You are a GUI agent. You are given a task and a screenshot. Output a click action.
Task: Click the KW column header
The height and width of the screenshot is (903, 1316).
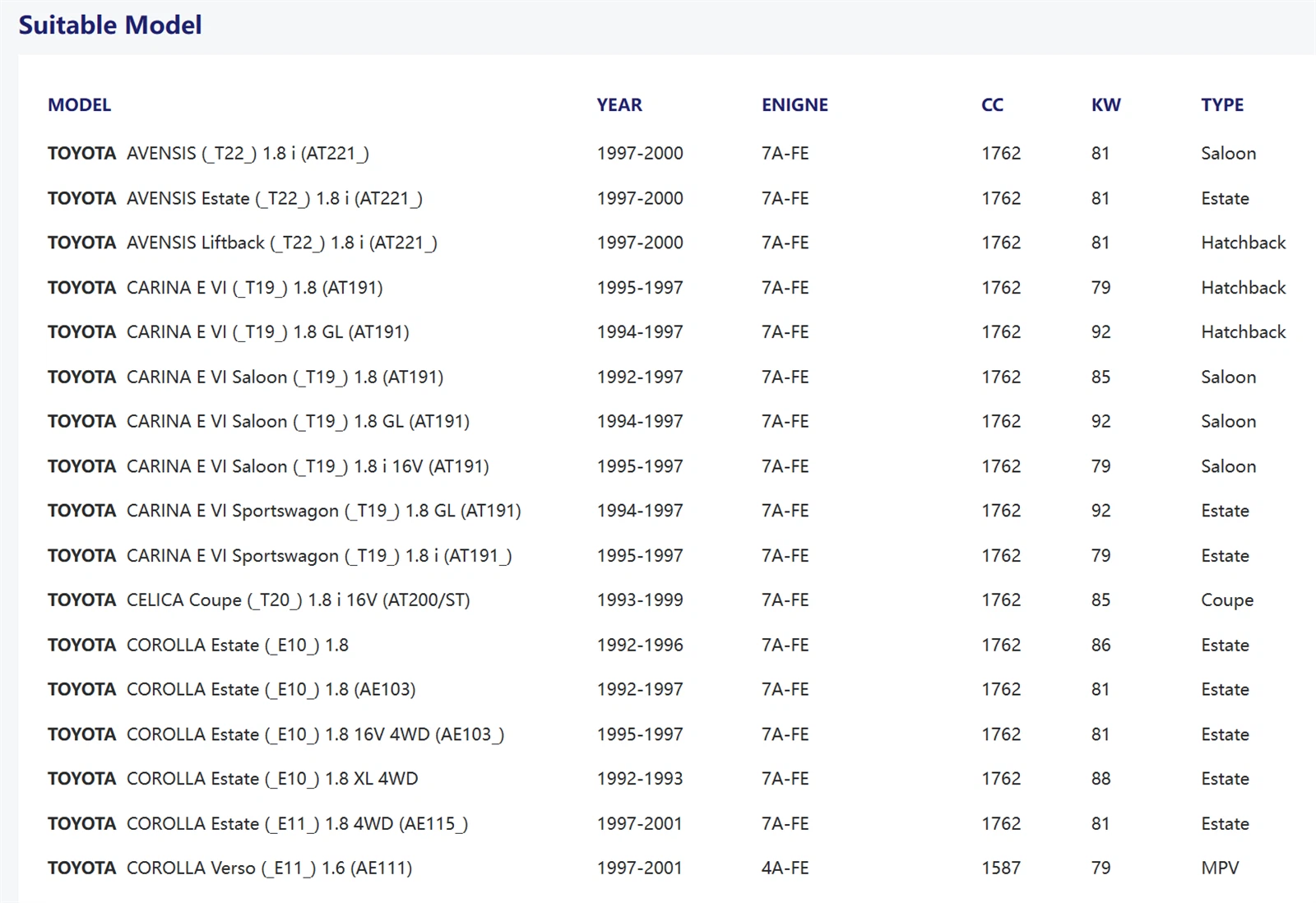(1105, 105)
